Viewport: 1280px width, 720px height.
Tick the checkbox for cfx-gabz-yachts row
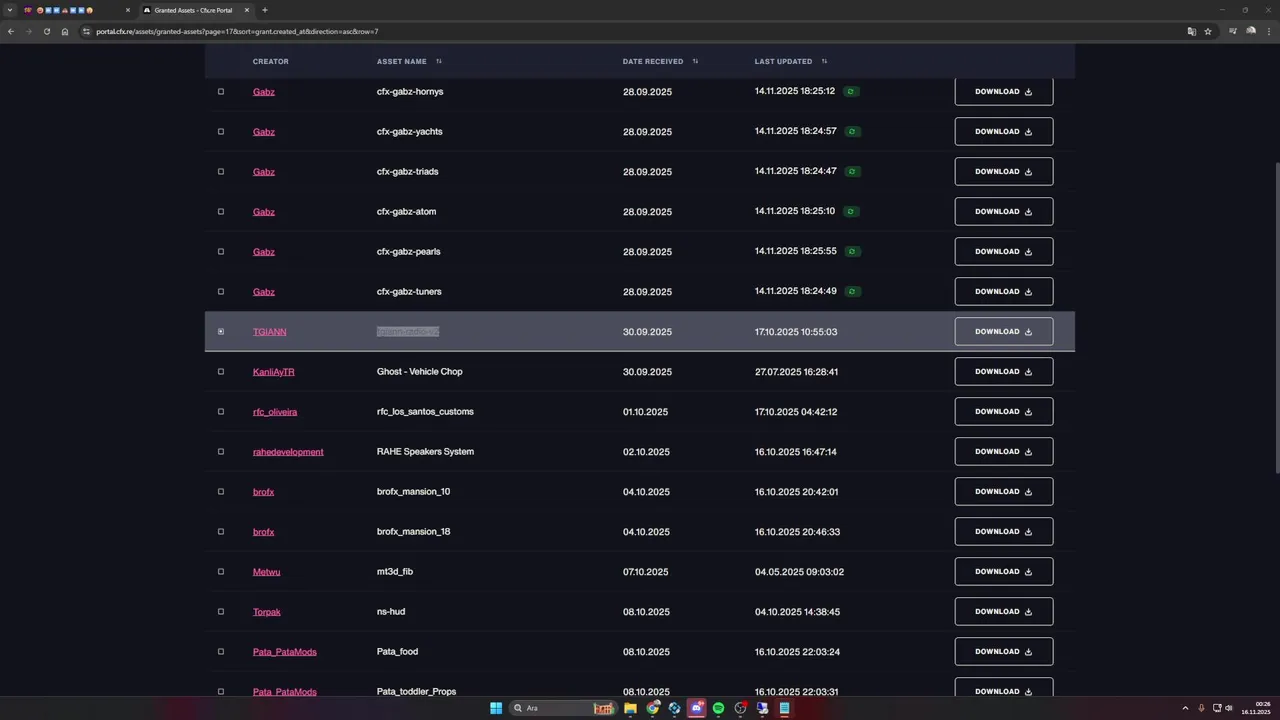(221, 131)
